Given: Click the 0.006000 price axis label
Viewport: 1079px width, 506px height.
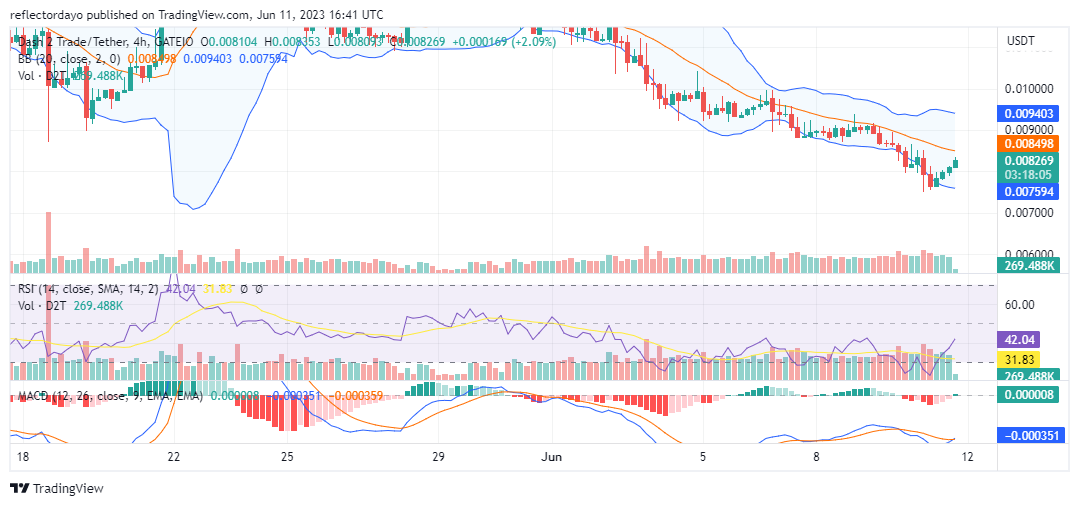Looking at the screenshot, I should (x=1030, y=253).
